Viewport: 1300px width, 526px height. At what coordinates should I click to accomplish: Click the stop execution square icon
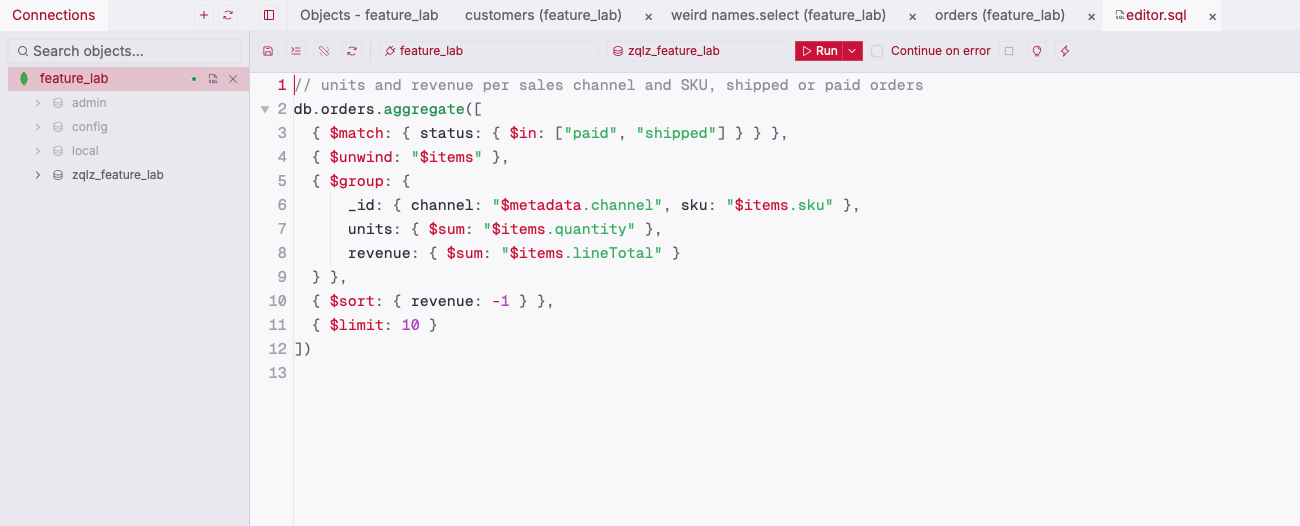coord(1009,51)
